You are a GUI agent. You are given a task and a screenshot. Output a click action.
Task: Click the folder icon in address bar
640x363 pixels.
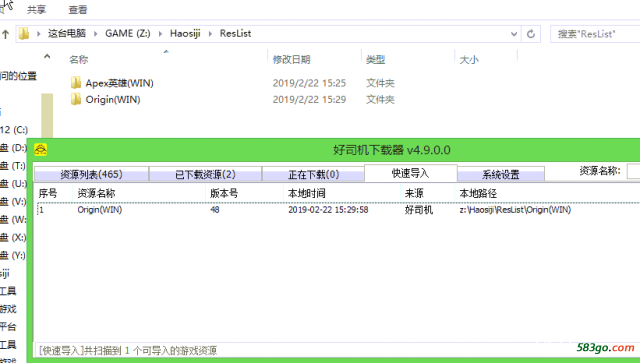click(x=24, y=33)
